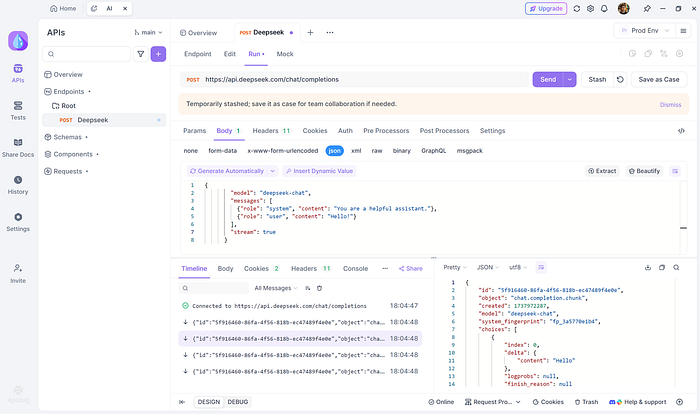Click the purple add new button
The width and height of the screenshot is (700, 414).
point(158,54)
